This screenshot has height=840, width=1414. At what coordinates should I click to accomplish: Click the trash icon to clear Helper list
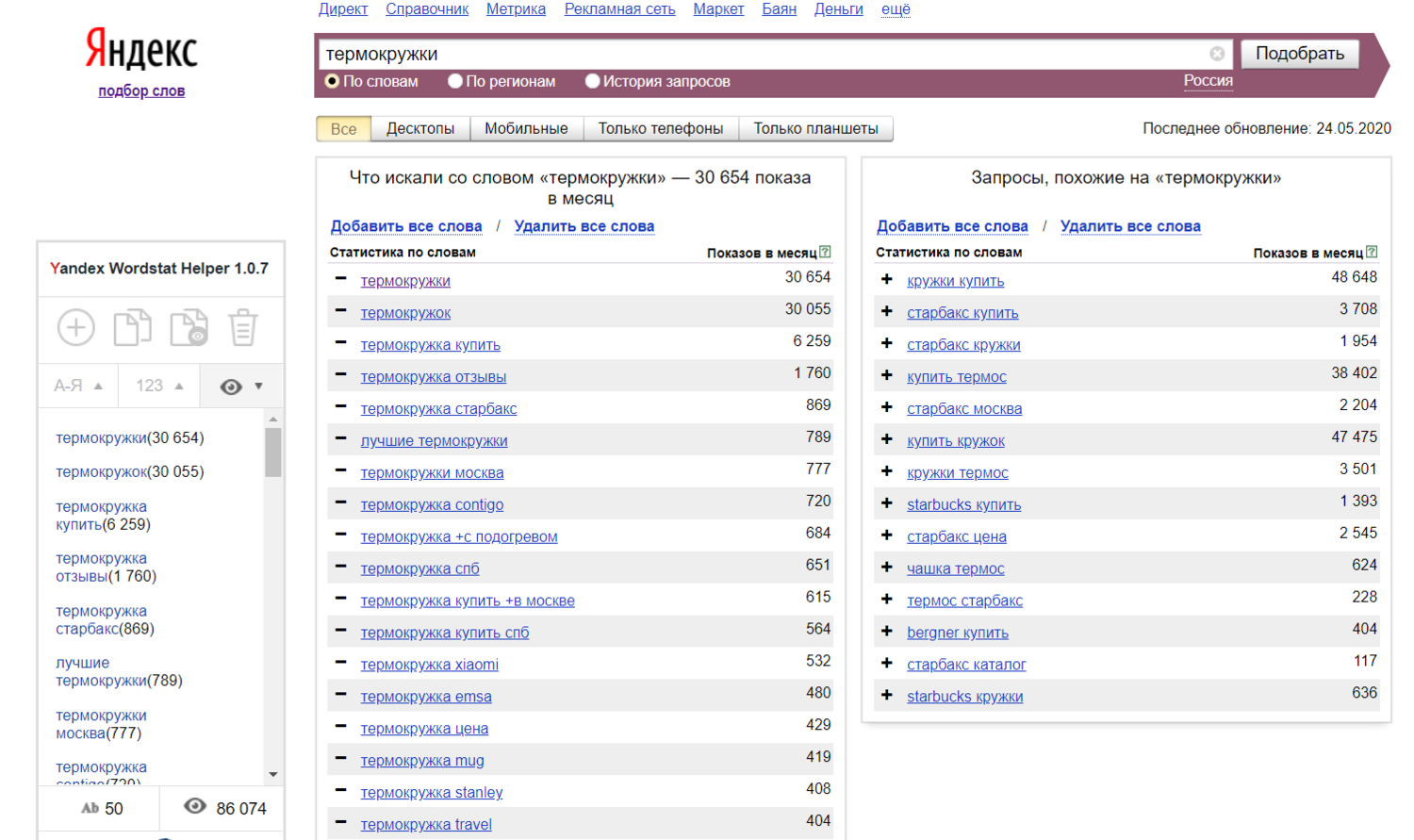[243, 328]
